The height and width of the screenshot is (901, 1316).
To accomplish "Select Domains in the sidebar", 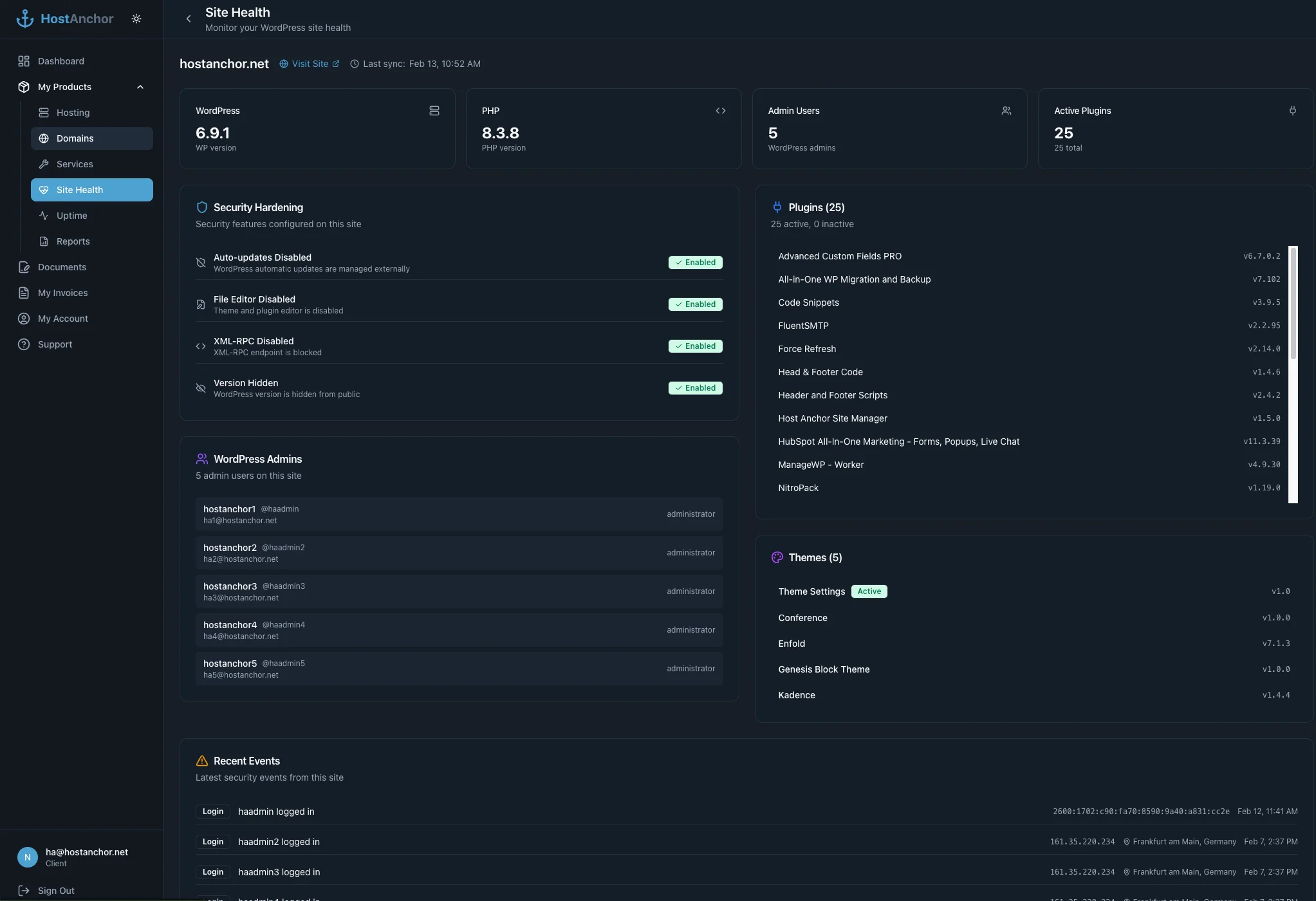I will tap(92, 138).
